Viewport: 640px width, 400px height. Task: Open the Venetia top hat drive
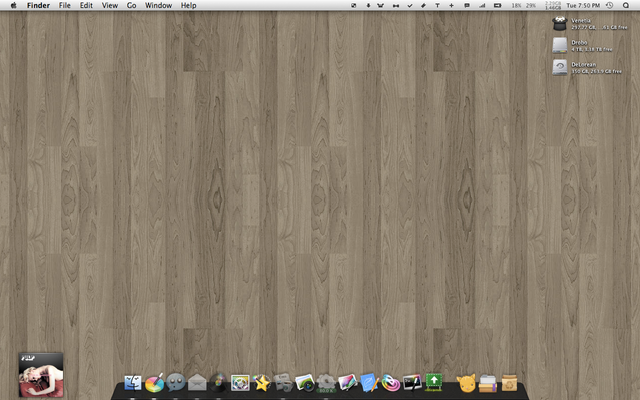point(560,22)
